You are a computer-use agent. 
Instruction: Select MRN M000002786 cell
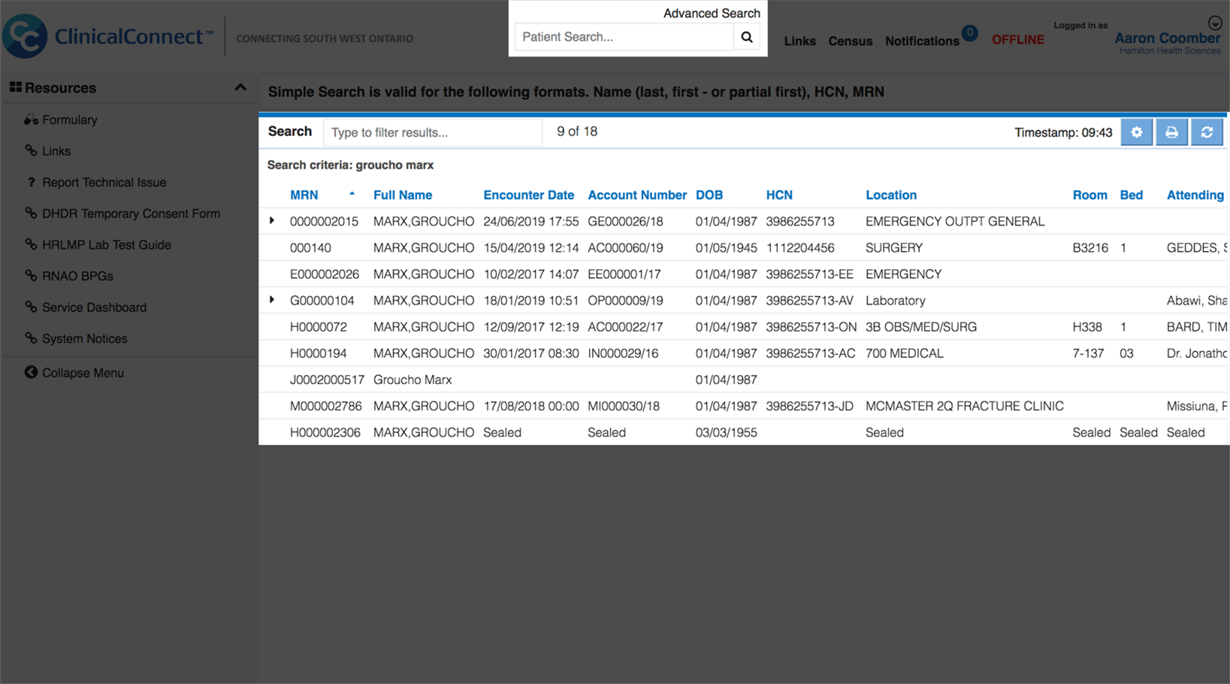[x=326, y=406]
